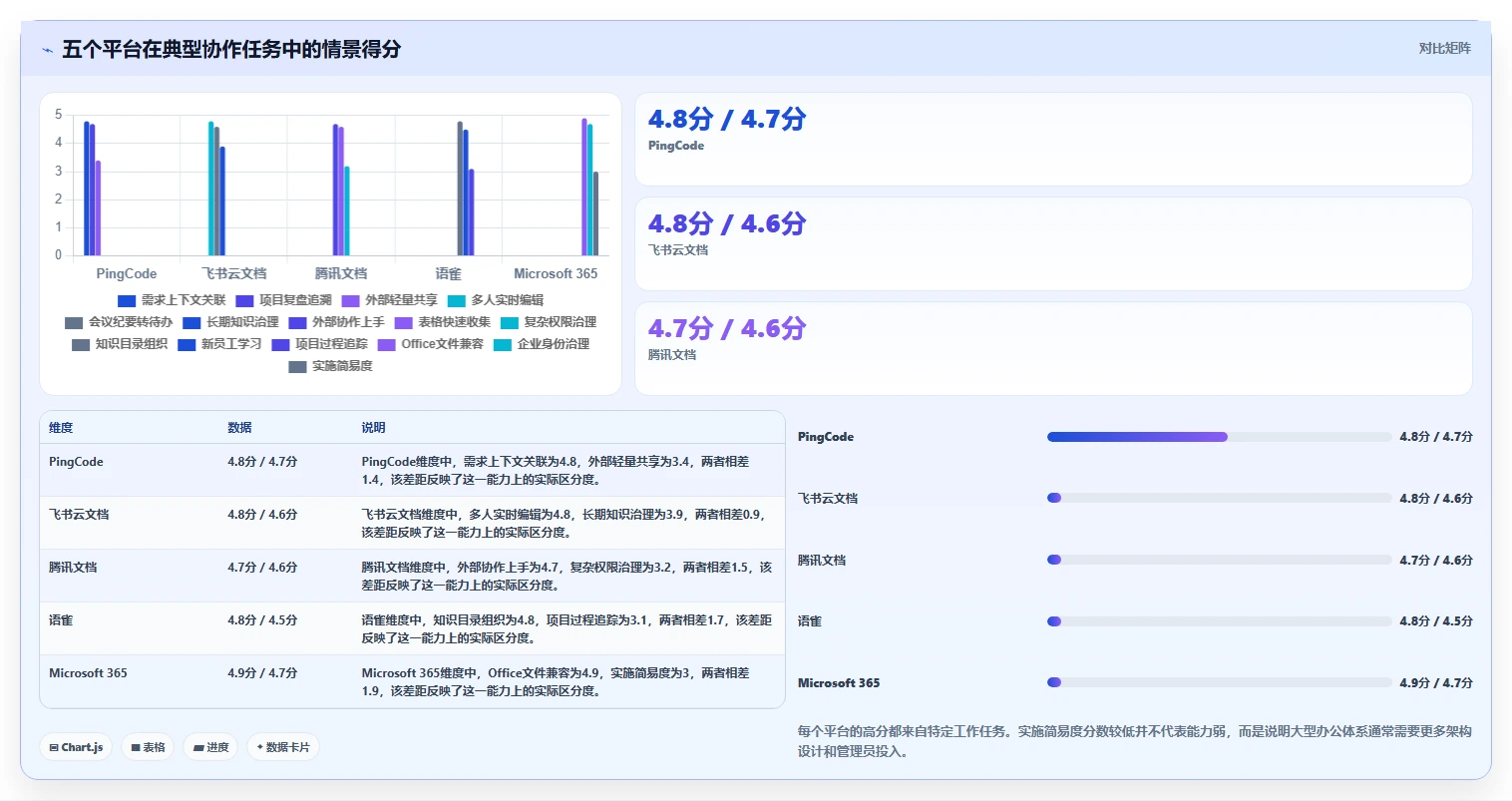Toggle the 长期知识治理 legend item
This screenshot has height=801, width=1512.
(x=230, y=322)
